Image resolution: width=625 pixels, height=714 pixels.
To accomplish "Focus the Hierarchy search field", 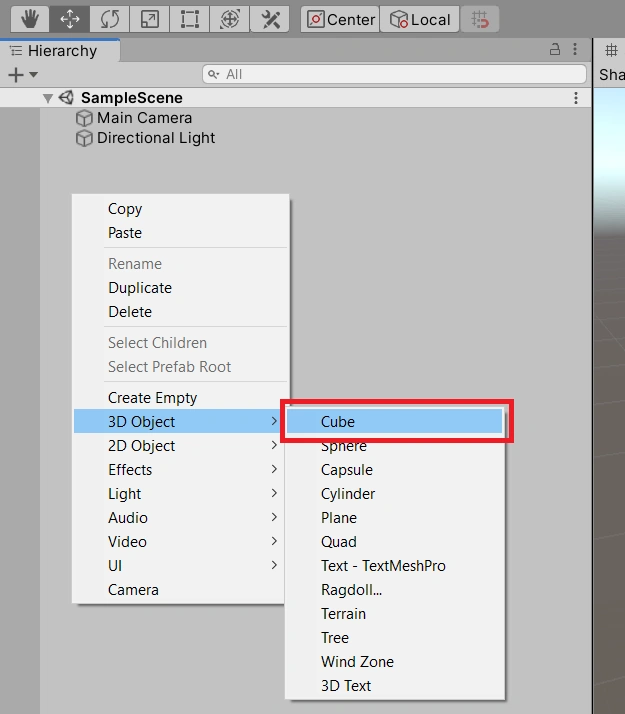I will (394, 74).
